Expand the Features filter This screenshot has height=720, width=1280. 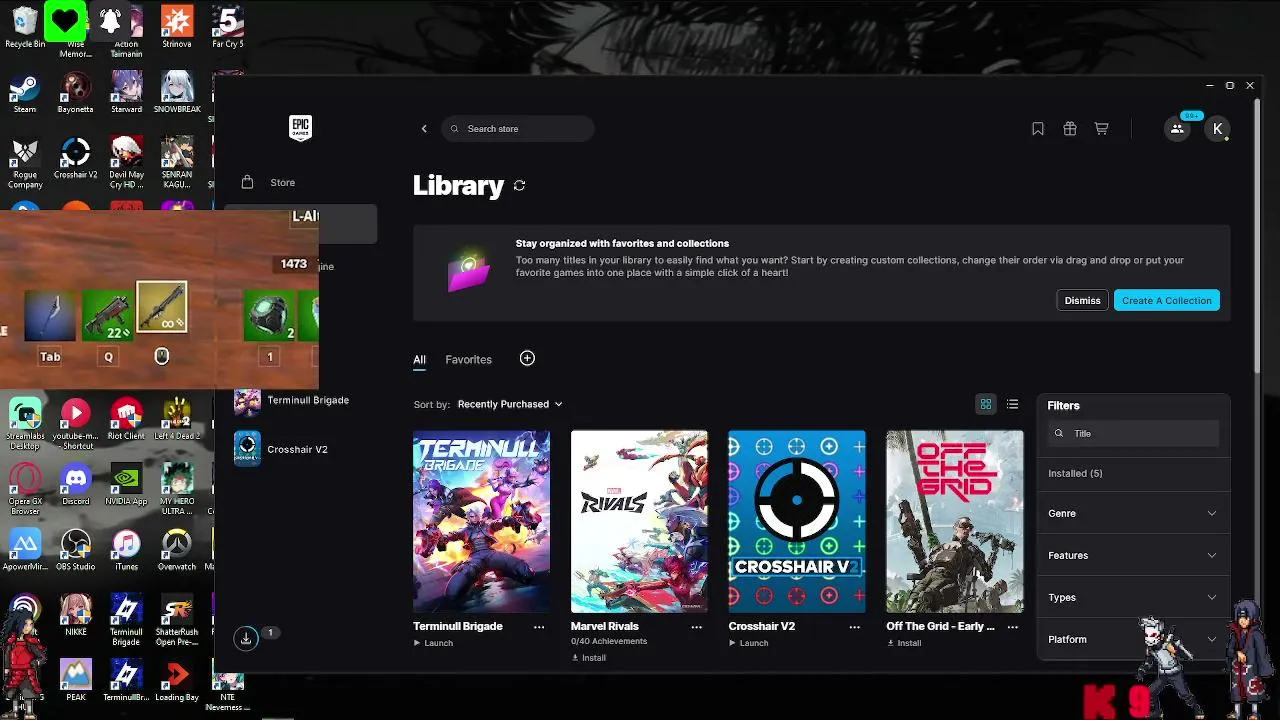coord(1133,555)
